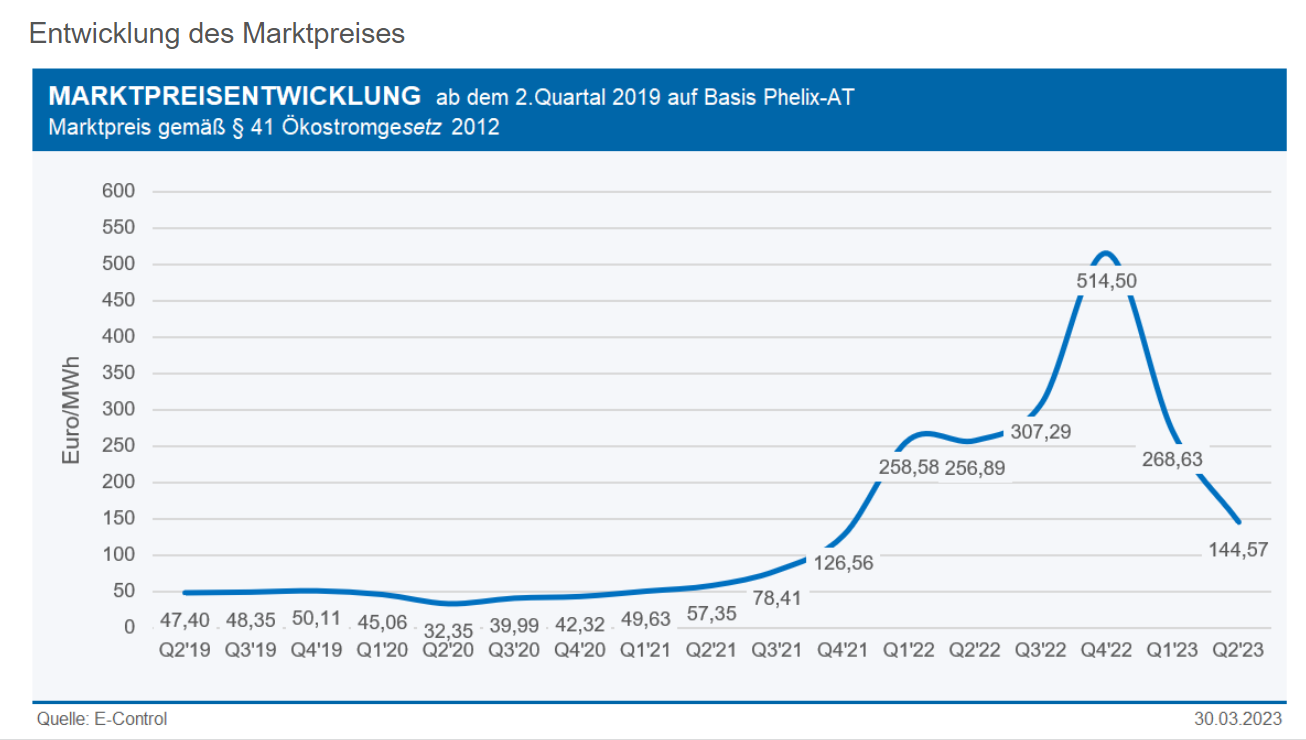Click the 450 y-axis label

point(118,300)
